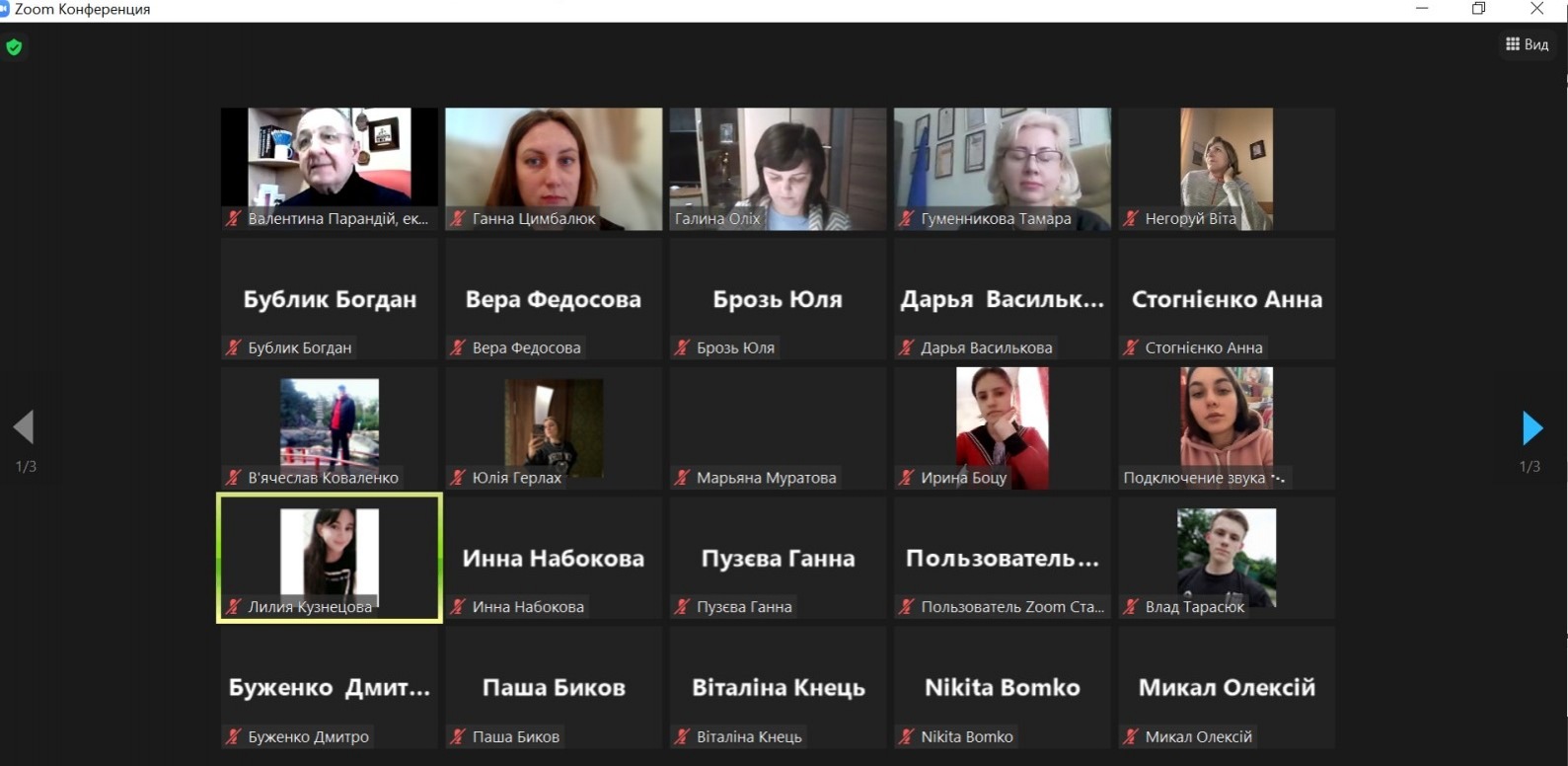Click muted mic icon beside Брозь Юля label

pos(682,347)
